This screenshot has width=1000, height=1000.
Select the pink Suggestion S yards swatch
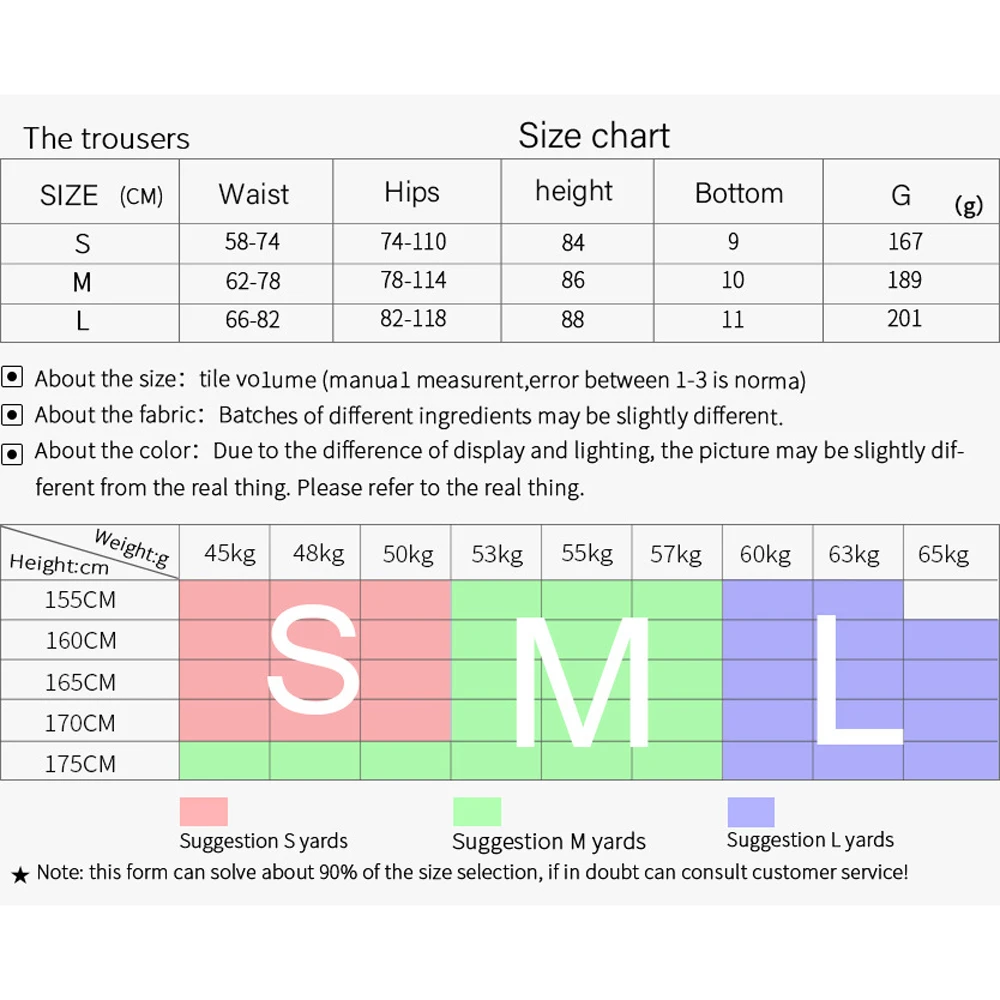(203, 811)
